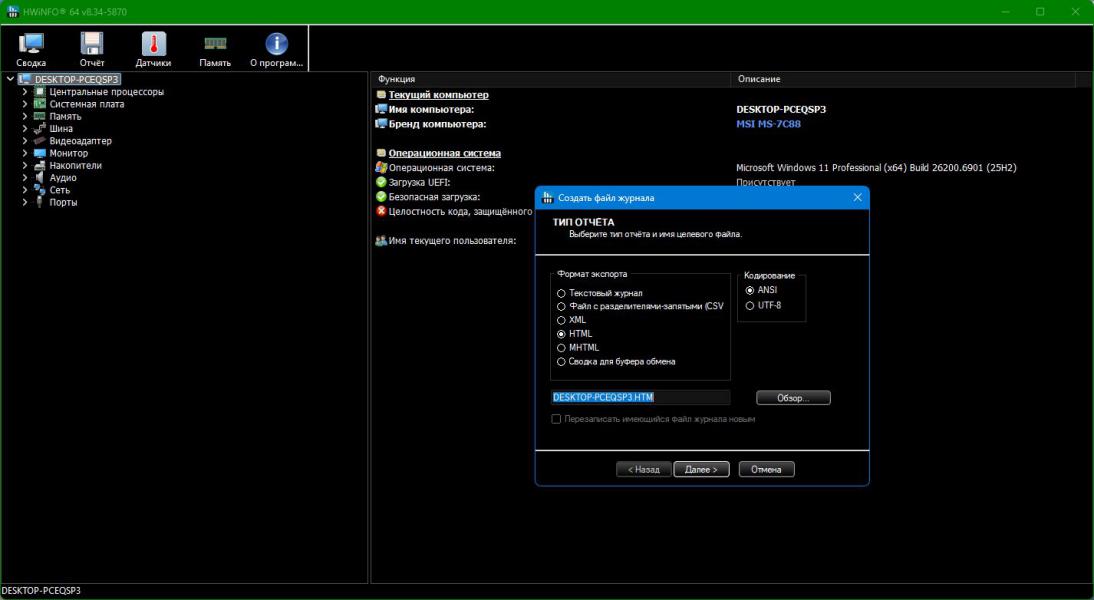The image size is (1094, 600).
Task: Click the DESKTOP-PCEQSP3.HTM filename field
Action: pyautogui.click(x=640, y=398)
